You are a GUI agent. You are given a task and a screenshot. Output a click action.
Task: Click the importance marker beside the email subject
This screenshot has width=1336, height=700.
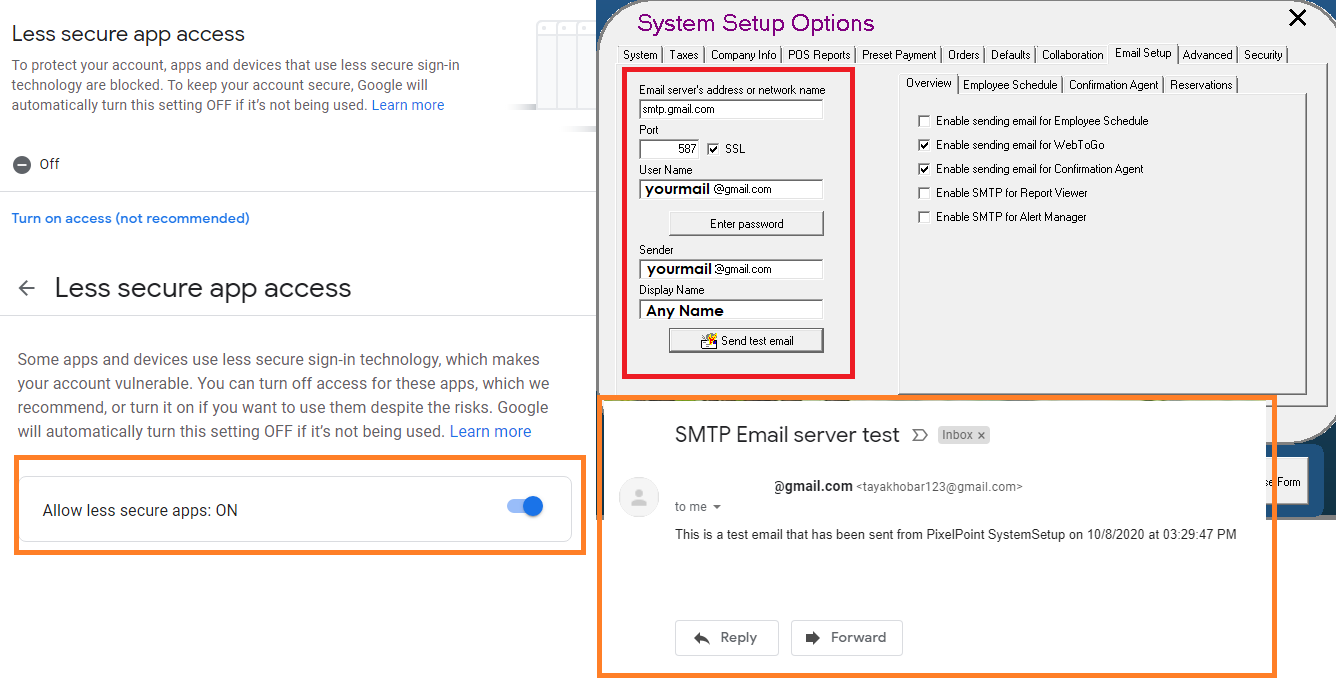click(920, 435)
